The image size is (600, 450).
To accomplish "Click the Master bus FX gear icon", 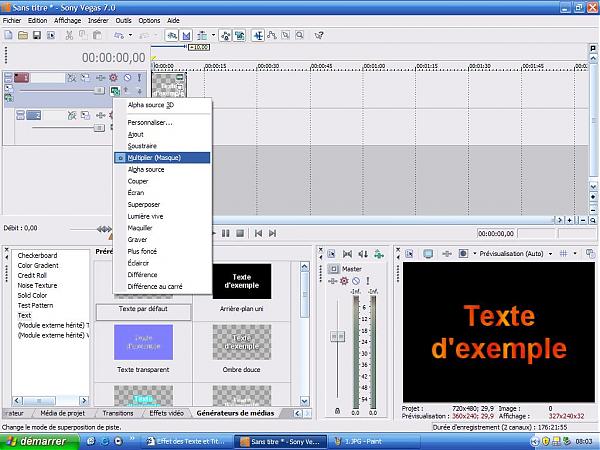I will (345, 281).
